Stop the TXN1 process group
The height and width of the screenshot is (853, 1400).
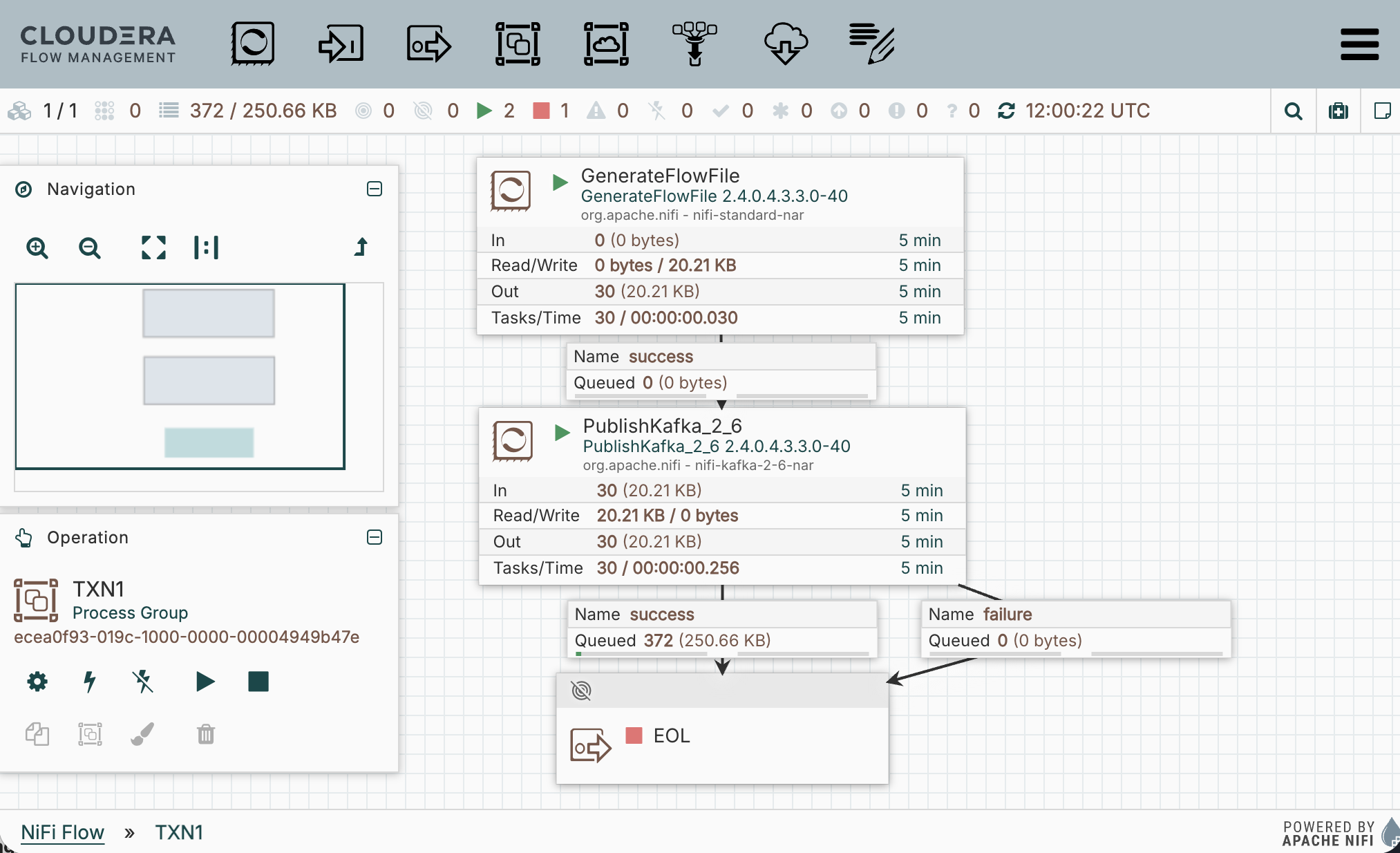pyautogui.click(x=258, y=682)
